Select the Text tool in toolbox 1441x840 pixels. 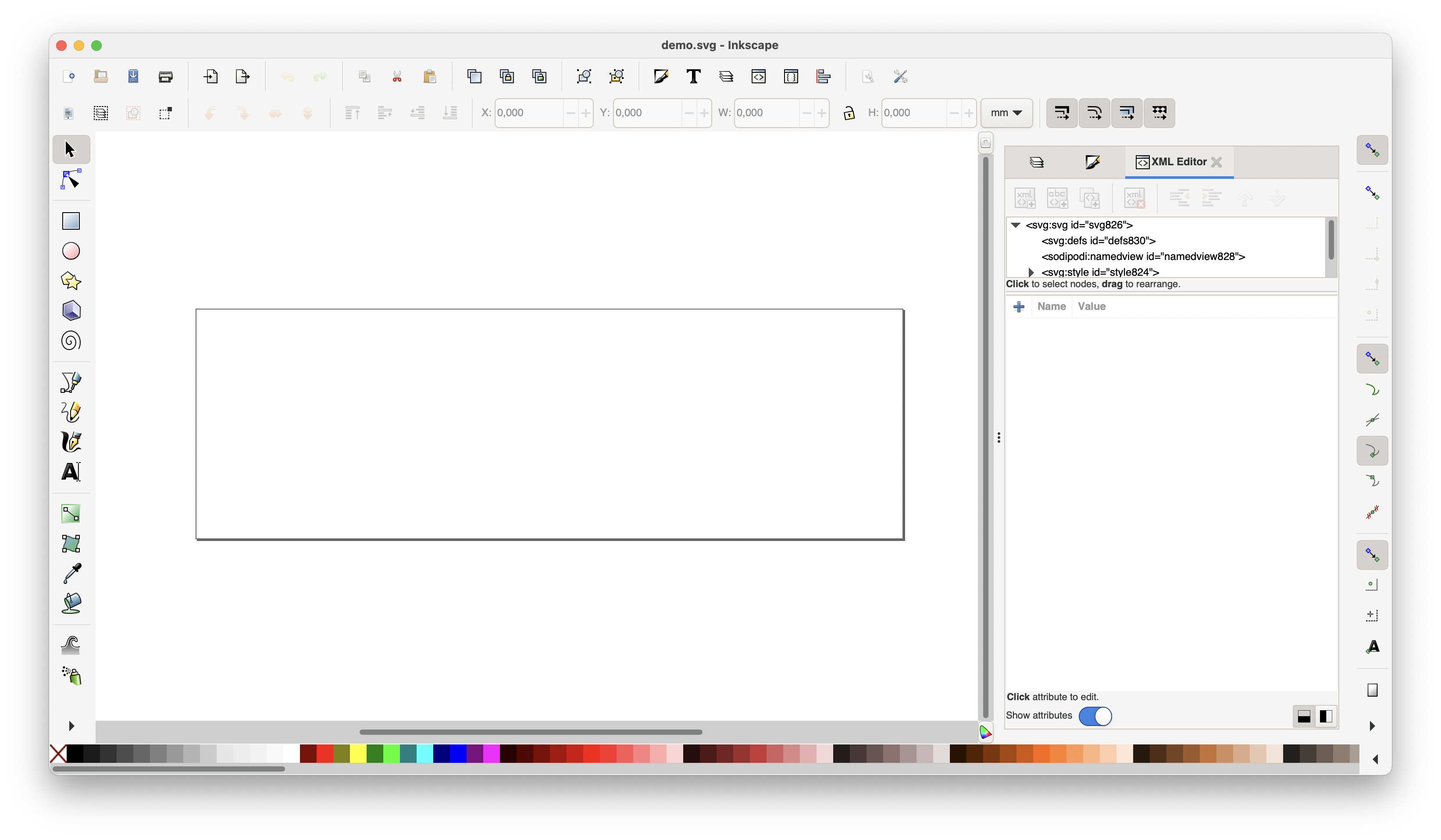click(70, 472)
